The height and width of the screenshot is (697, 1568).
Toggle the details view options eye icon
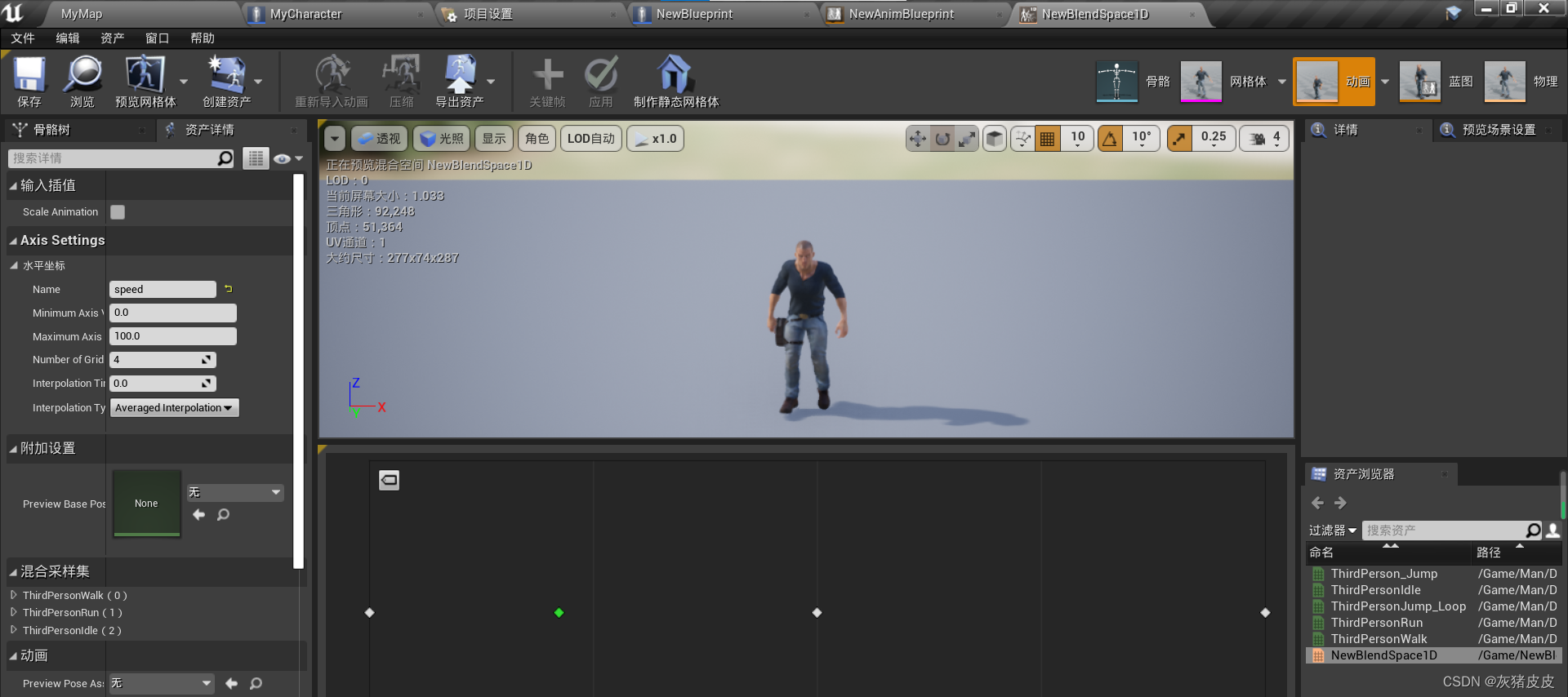pos(287,158)
